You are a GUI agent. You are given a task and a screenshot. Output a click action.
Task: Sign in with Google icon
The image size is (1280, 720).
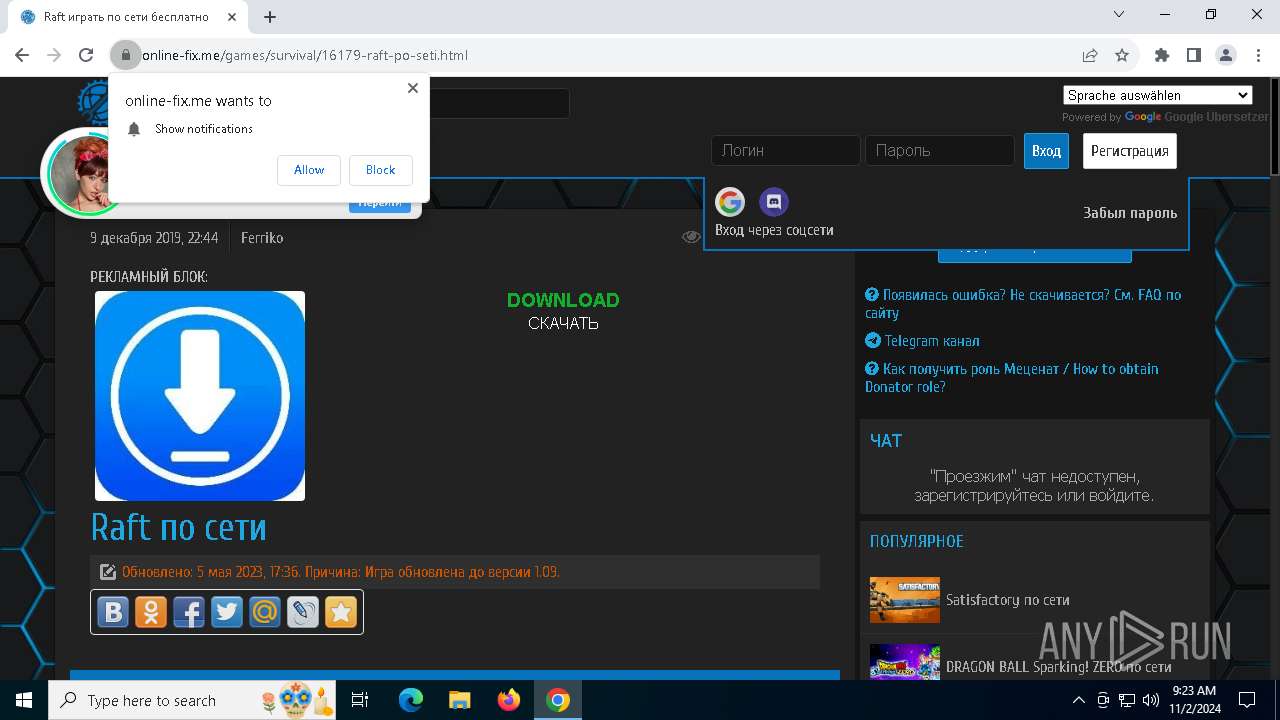tap(730, 202)
